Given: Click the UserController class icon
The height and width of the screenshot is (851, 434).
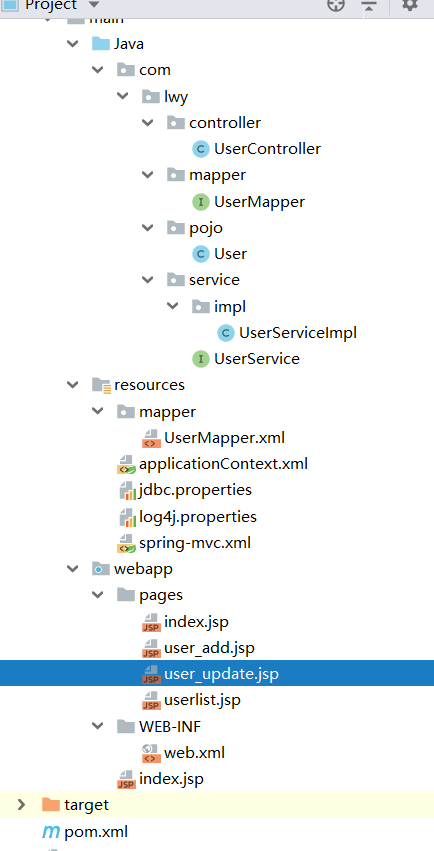Looking at the screenshot, I should click(201, 149).
